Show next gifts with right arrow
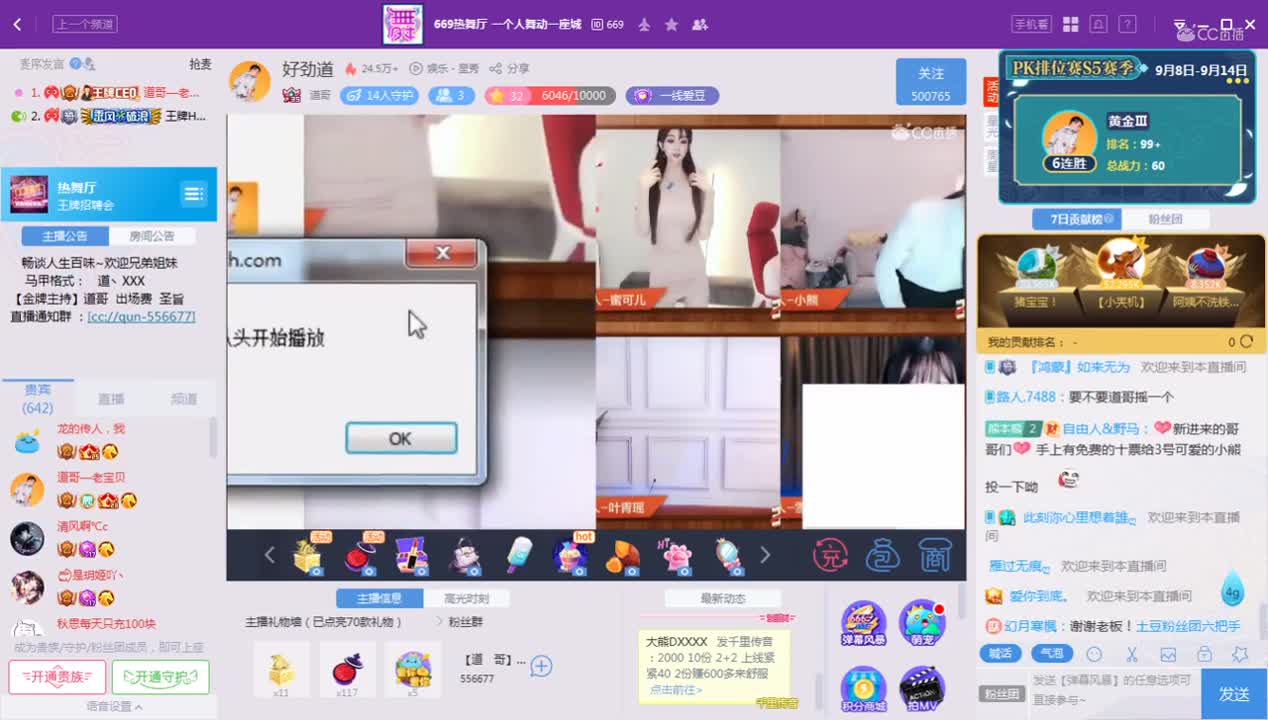The image size is (1268, 720). click(x=765, y=555)
